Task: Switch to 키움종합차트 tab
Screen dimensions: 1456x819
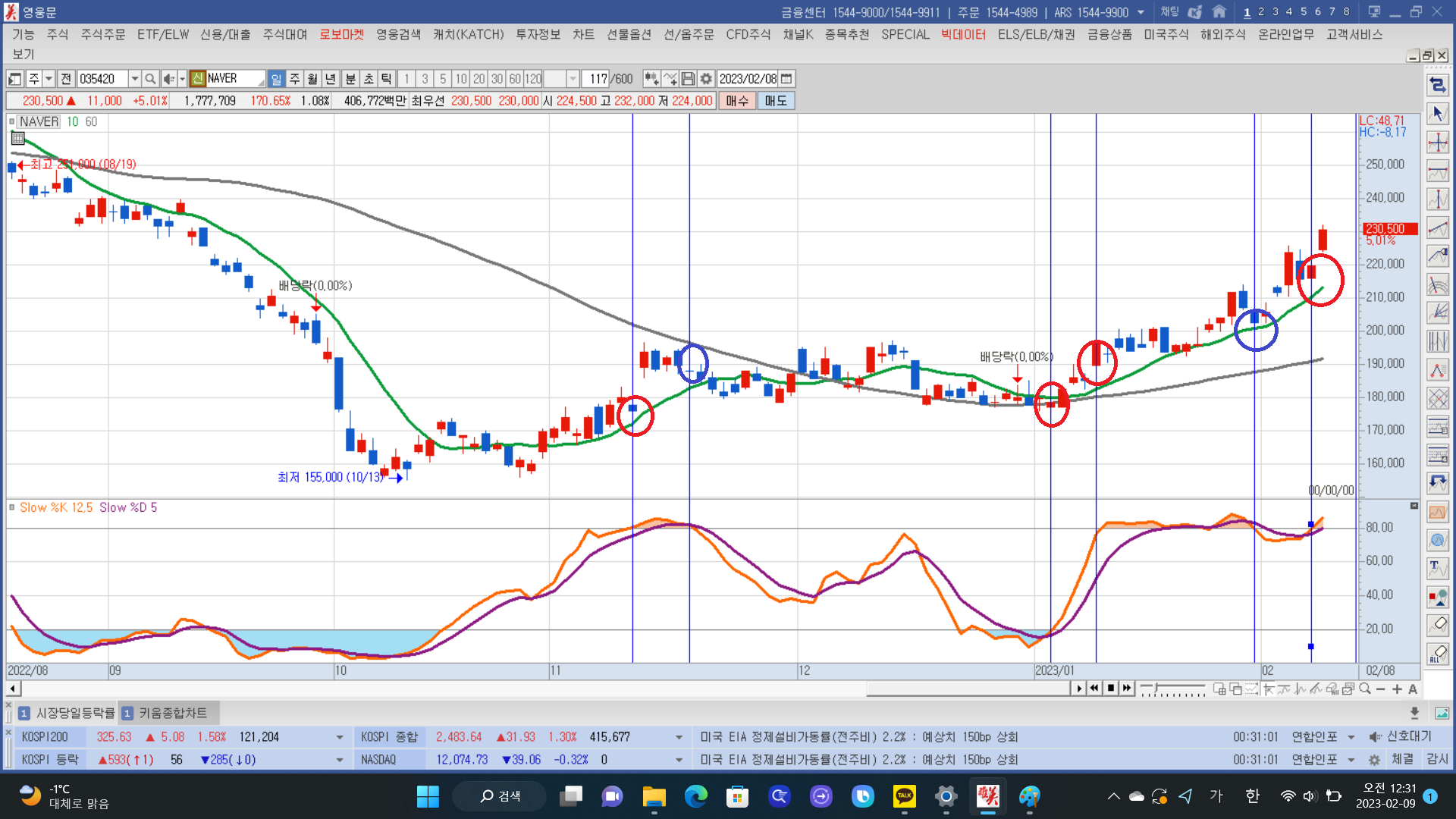Action: (x=172, y=713)
